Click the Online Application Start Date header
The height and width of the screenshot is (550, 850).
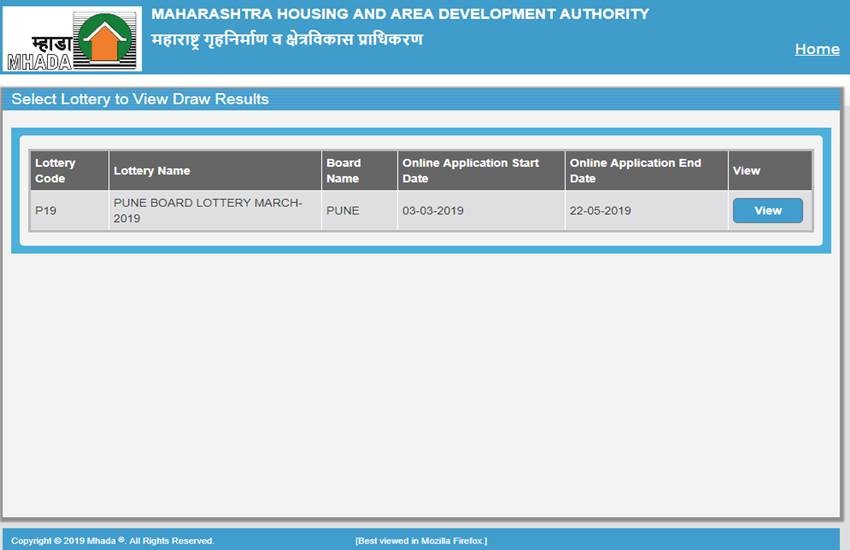pyautogui.click(x=470, y=171)
